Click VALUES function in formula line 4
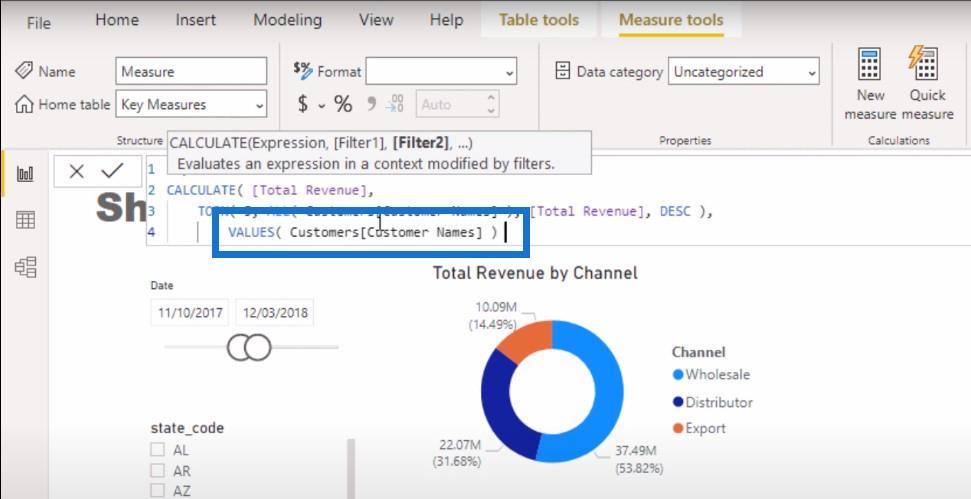This screenshot has width=971, height=499. [251, 232]
